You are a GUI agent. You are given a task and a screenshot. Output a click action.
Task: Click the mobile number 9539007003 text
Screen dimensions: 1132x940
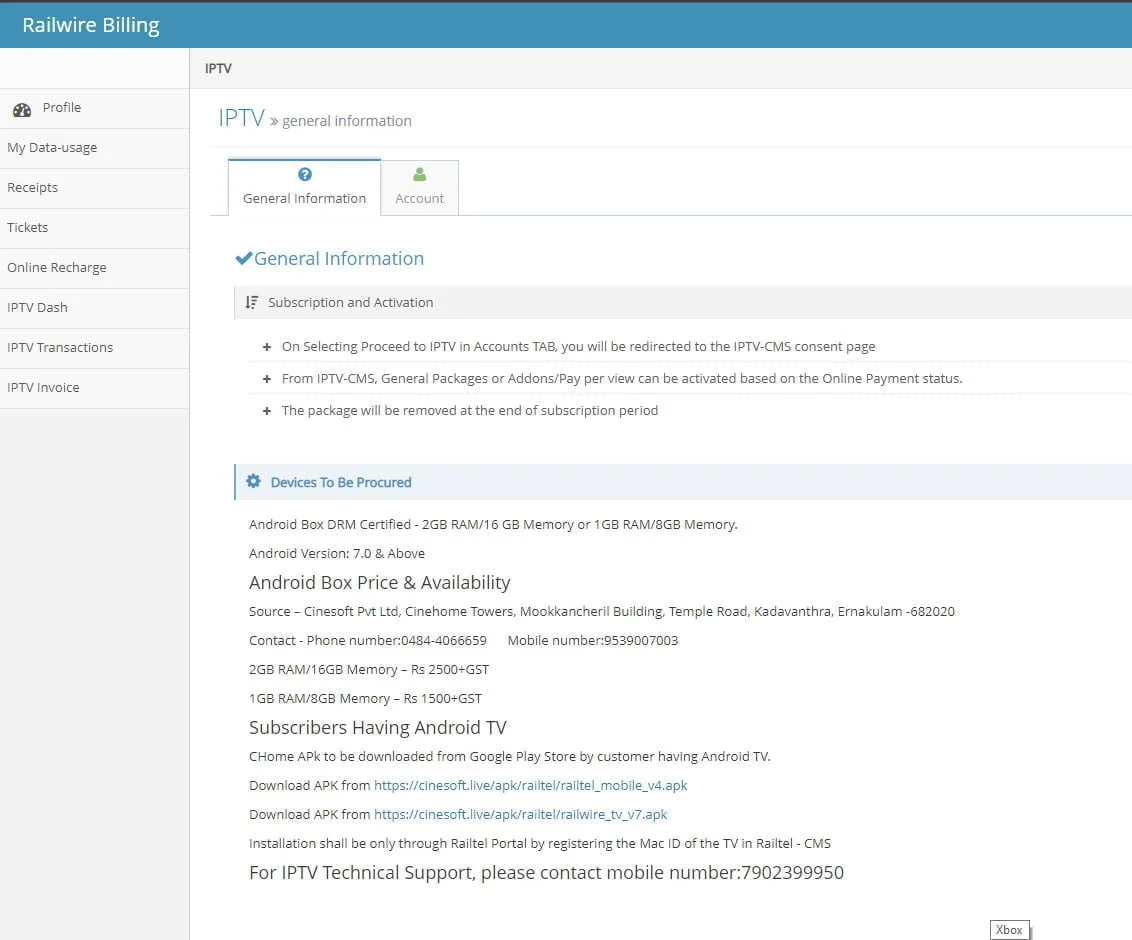[641, 640]
